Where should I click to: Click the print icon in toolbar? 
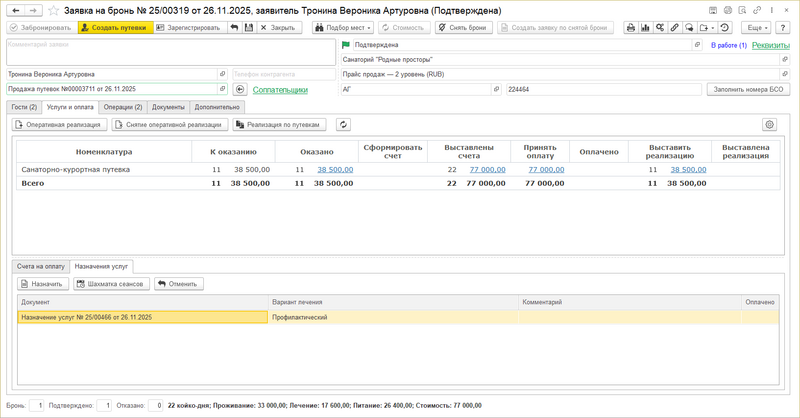click(631, 28)
